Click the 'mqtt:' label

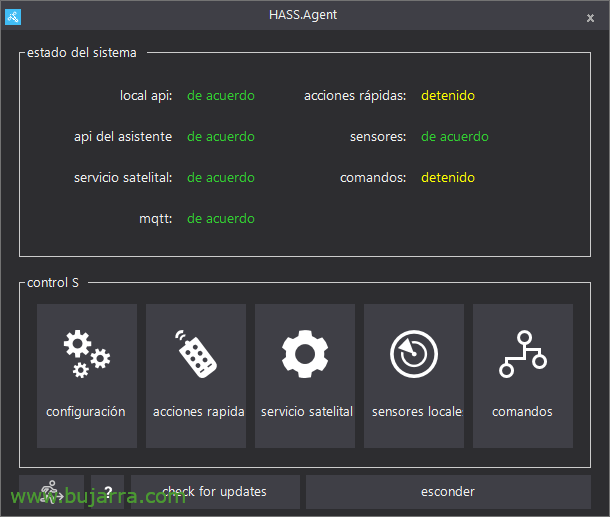click(x=156, y=219)
